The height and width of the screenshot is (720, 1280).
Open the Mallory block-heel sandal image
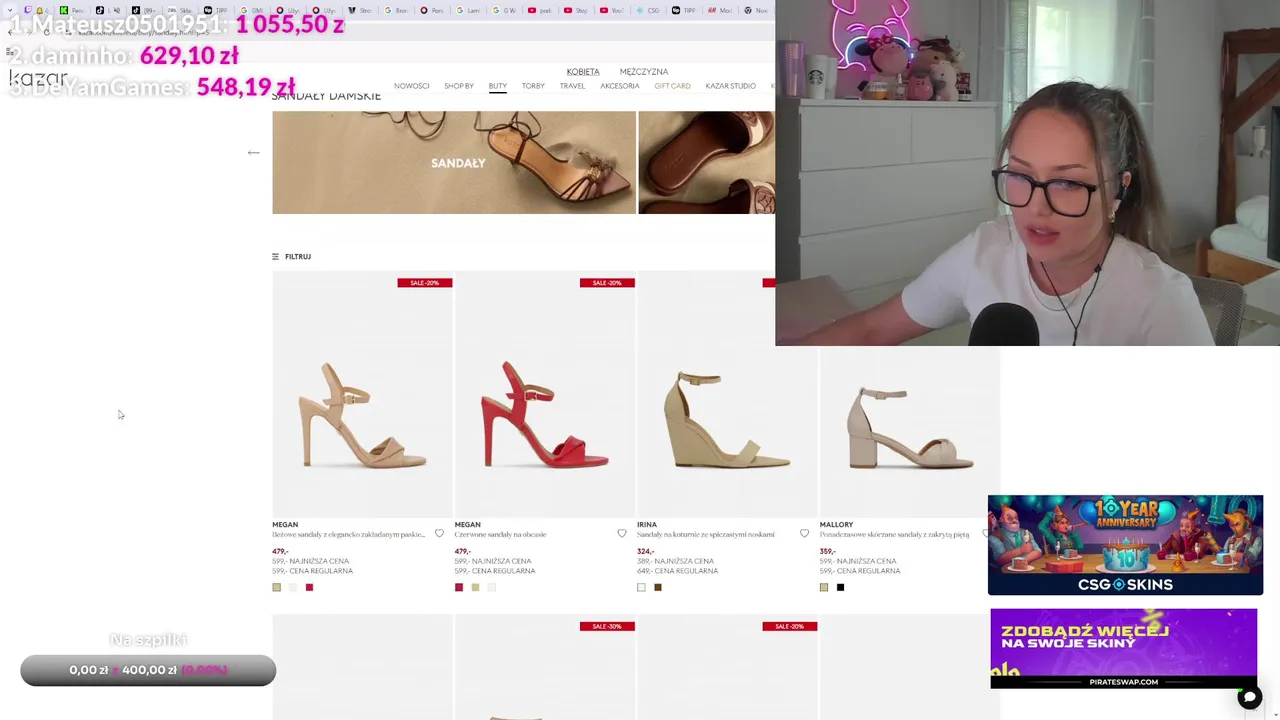pyautogui.click(x=910, y=432)
